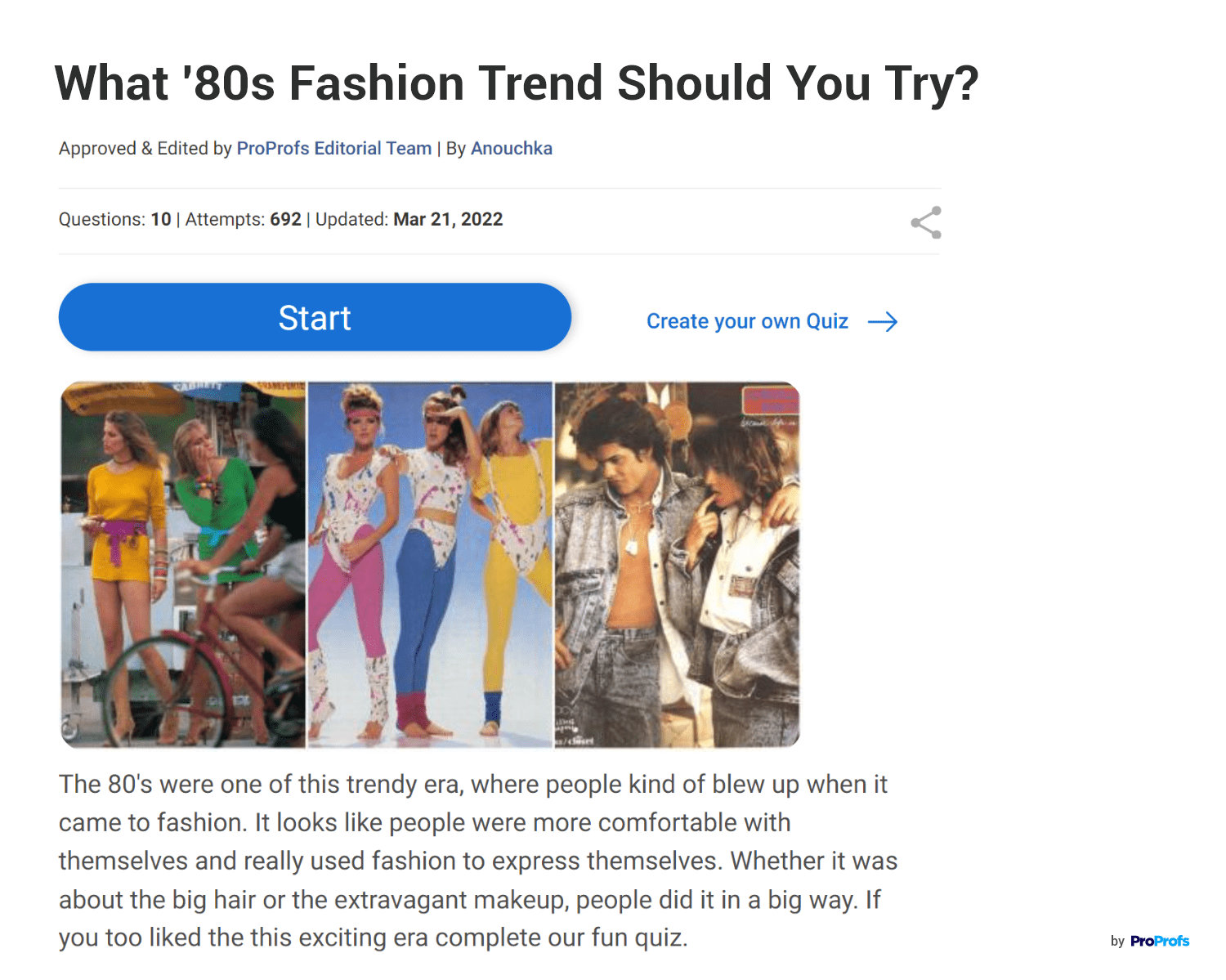The width and height of the screenshot is (1226, 980).
Task: Click the share icon
Action: point(926,222)
